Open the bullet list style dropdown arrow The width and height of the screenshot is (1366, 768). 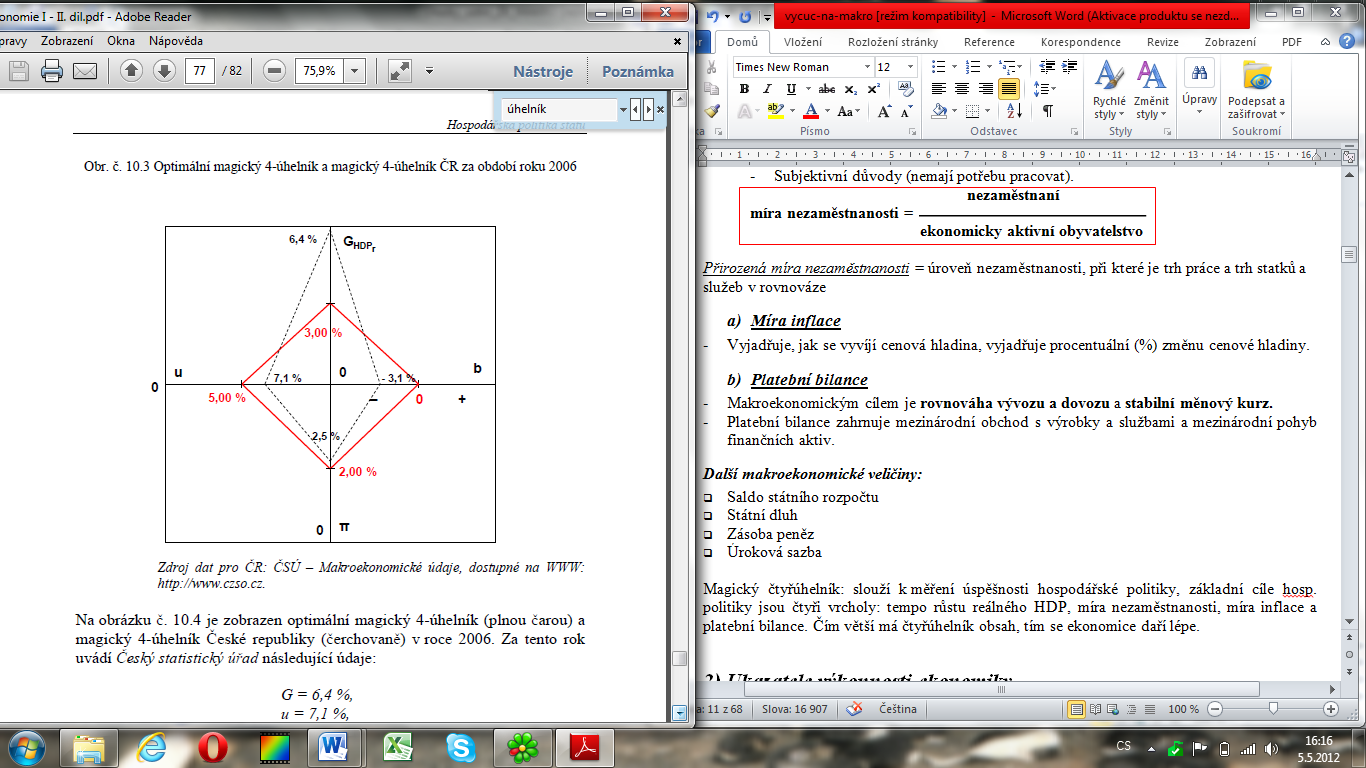pyautogui.click(x=952, y=67)
